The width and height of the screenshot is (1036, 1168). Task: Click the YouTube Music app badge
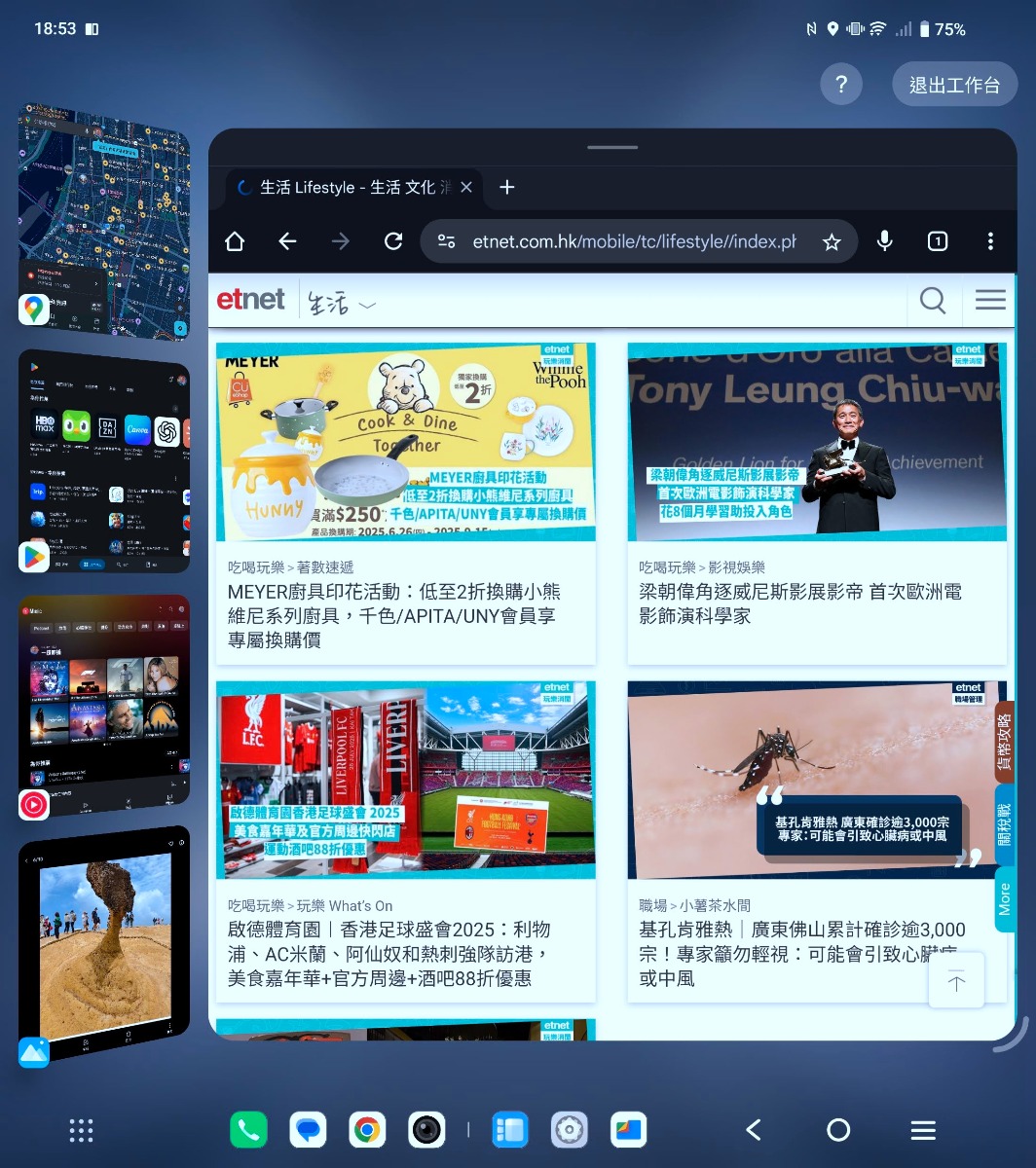tap(34, 804)
